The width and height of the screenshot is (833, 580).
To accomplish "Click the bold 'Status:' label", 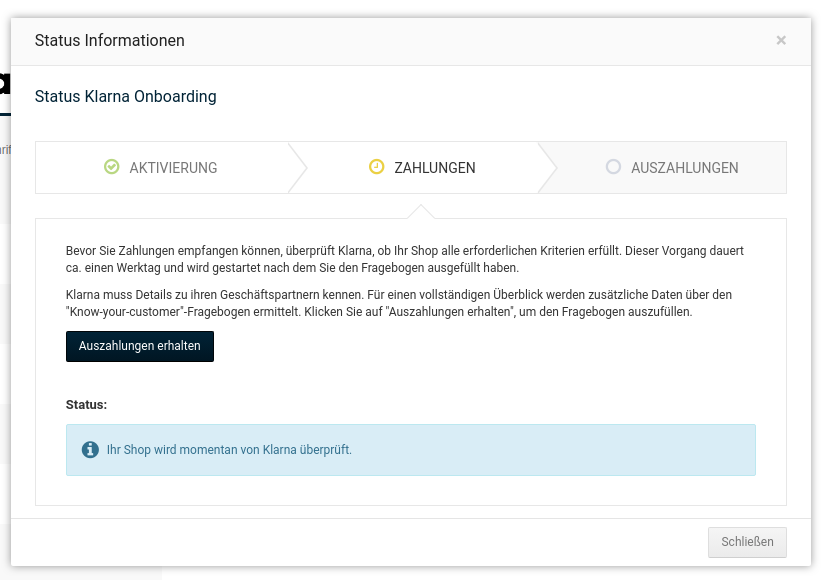I will click(x=86, y=405).
